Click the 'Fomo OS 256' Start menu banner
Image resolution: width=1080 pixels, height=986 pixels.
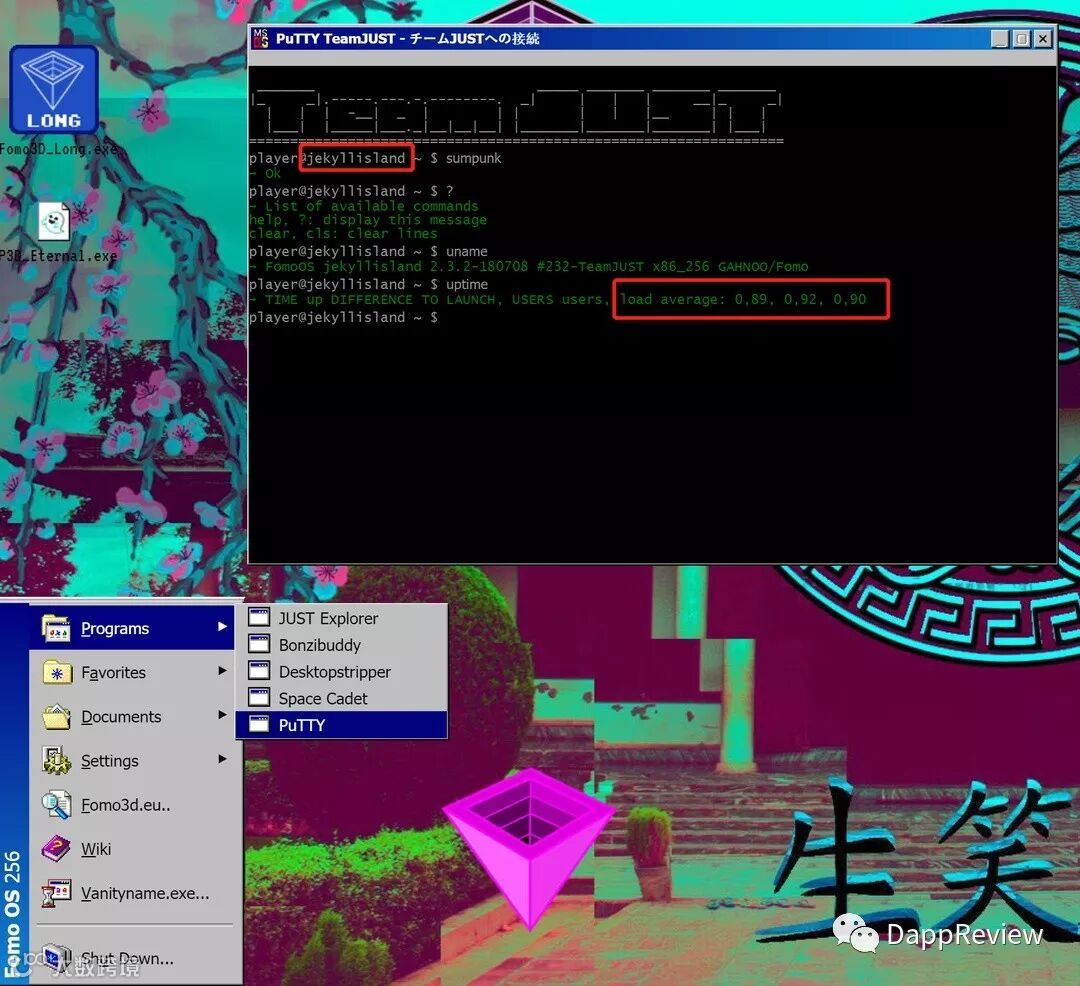tap(12, 912)
